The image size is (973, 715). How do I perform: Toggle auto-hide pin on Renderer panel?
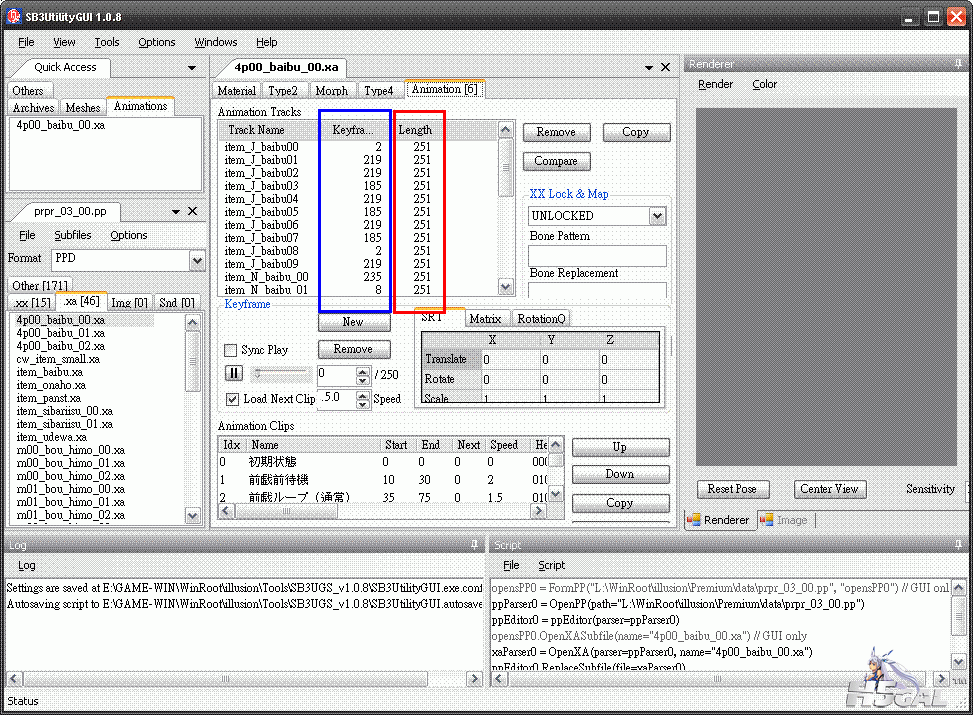[x=959, y=64]
